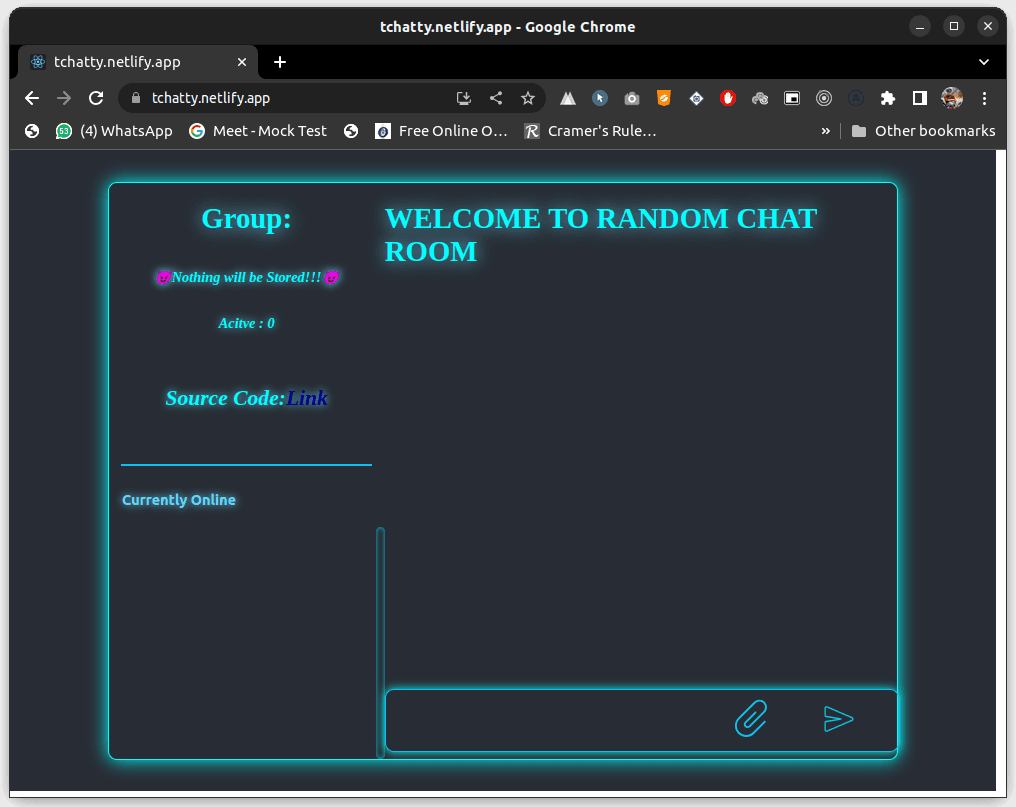Open the Source Code Link
1016x807 pixels.
307,398
